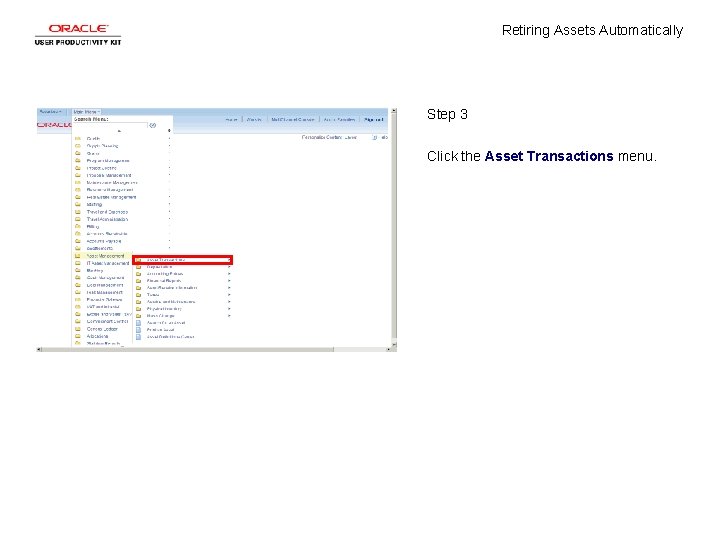Screen dimensions: 720x540
Task: Click the Personalize Content link
Action: pos(322,137)
